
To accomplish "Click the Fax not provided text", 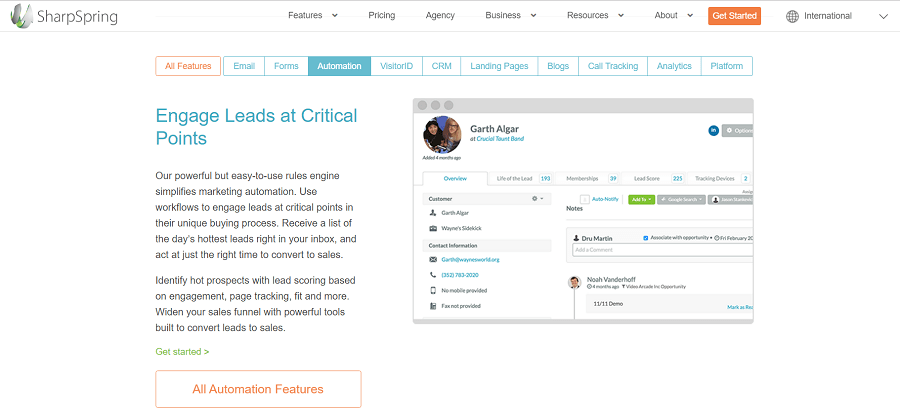I will [x=461, y=306].
